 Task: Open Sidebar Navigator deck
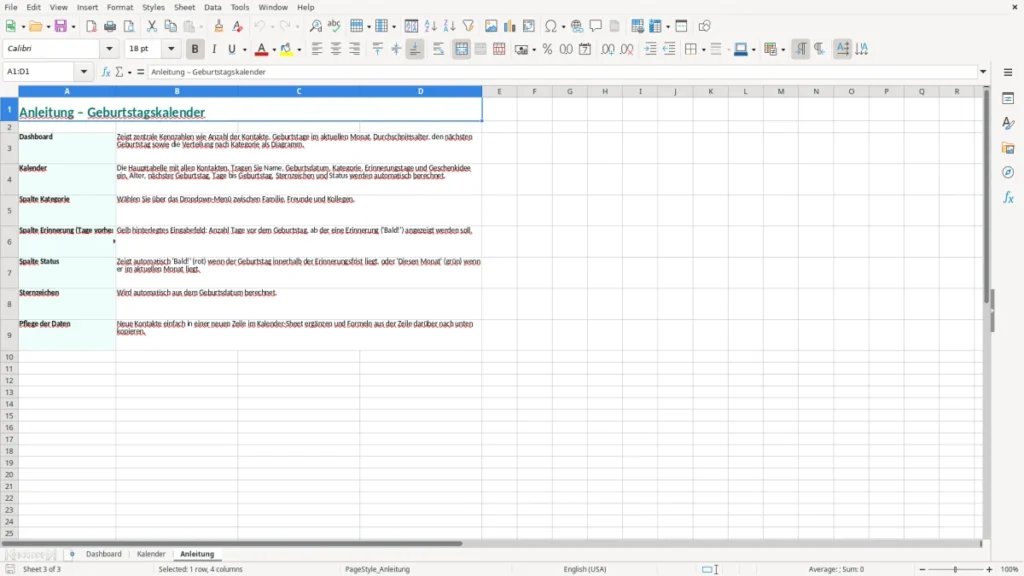(1008, 172)
